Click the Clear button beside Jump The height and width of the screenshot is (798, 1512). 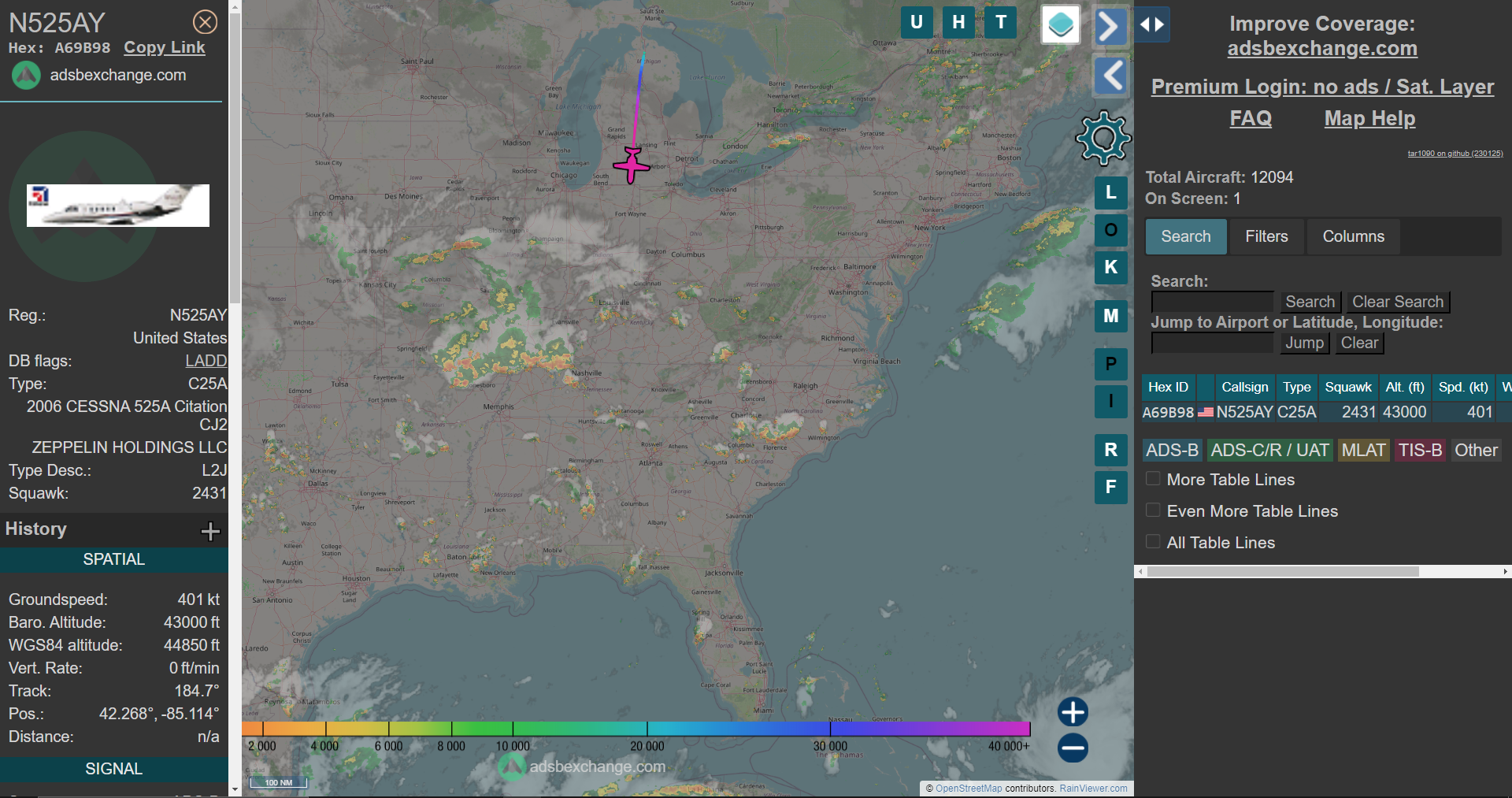[x=1359, y=343]
